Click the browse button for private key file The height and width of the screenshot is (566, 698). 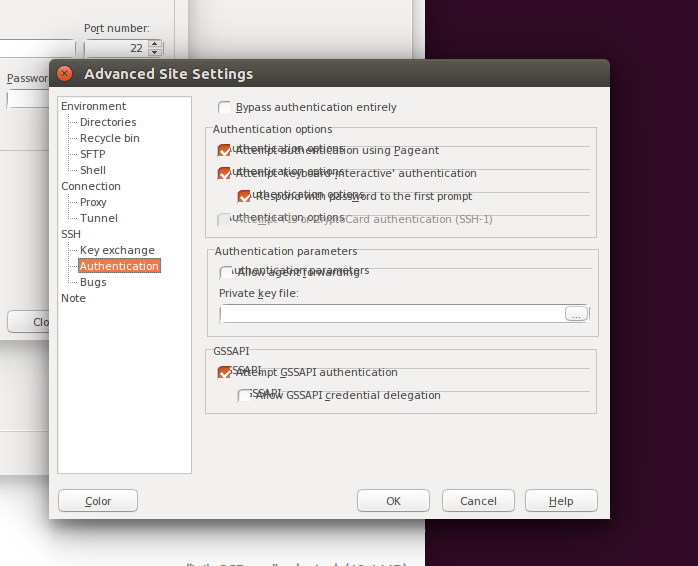tap(575, 314)
